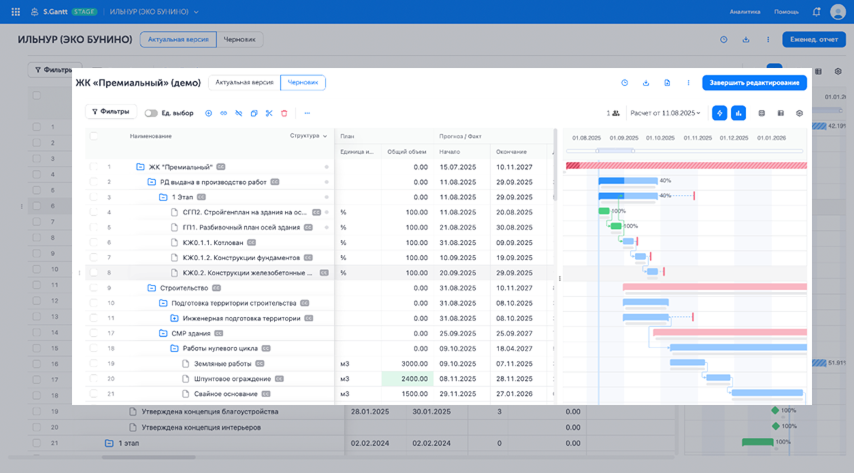Select the 'Черновик' tab
Viewport: 854px width, 473px height.
(x=302, y=83)
